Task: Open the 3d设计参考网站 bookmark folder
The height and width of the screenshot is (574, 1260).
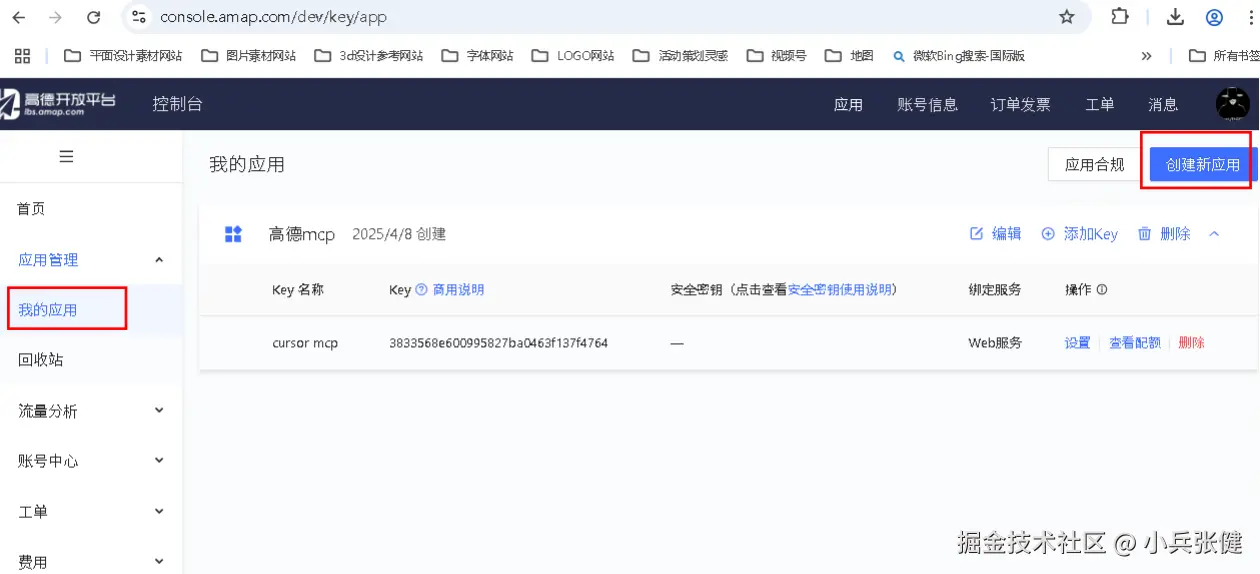Action: tap(368, 56)
